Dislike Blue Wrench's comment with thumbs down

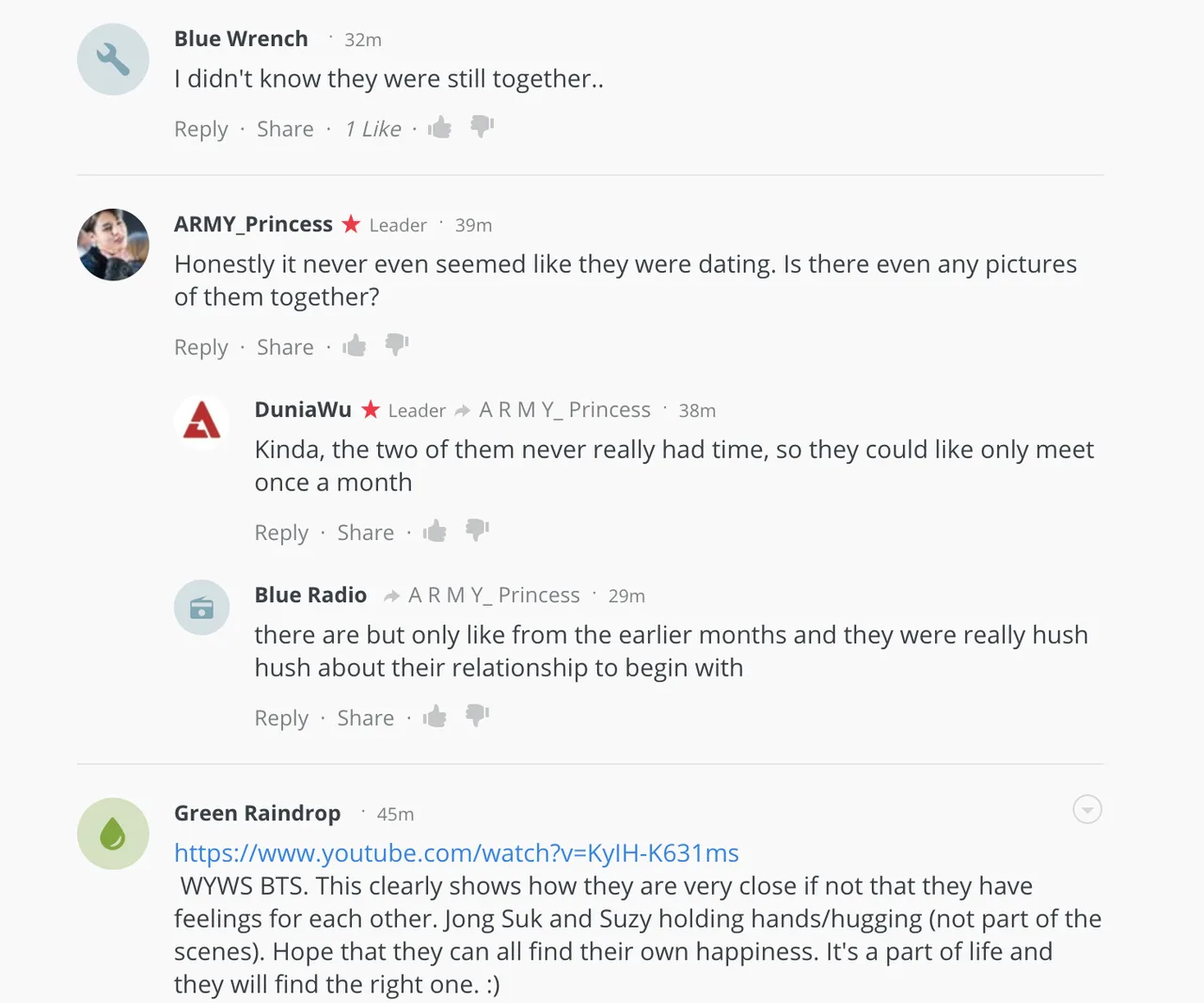482,127
